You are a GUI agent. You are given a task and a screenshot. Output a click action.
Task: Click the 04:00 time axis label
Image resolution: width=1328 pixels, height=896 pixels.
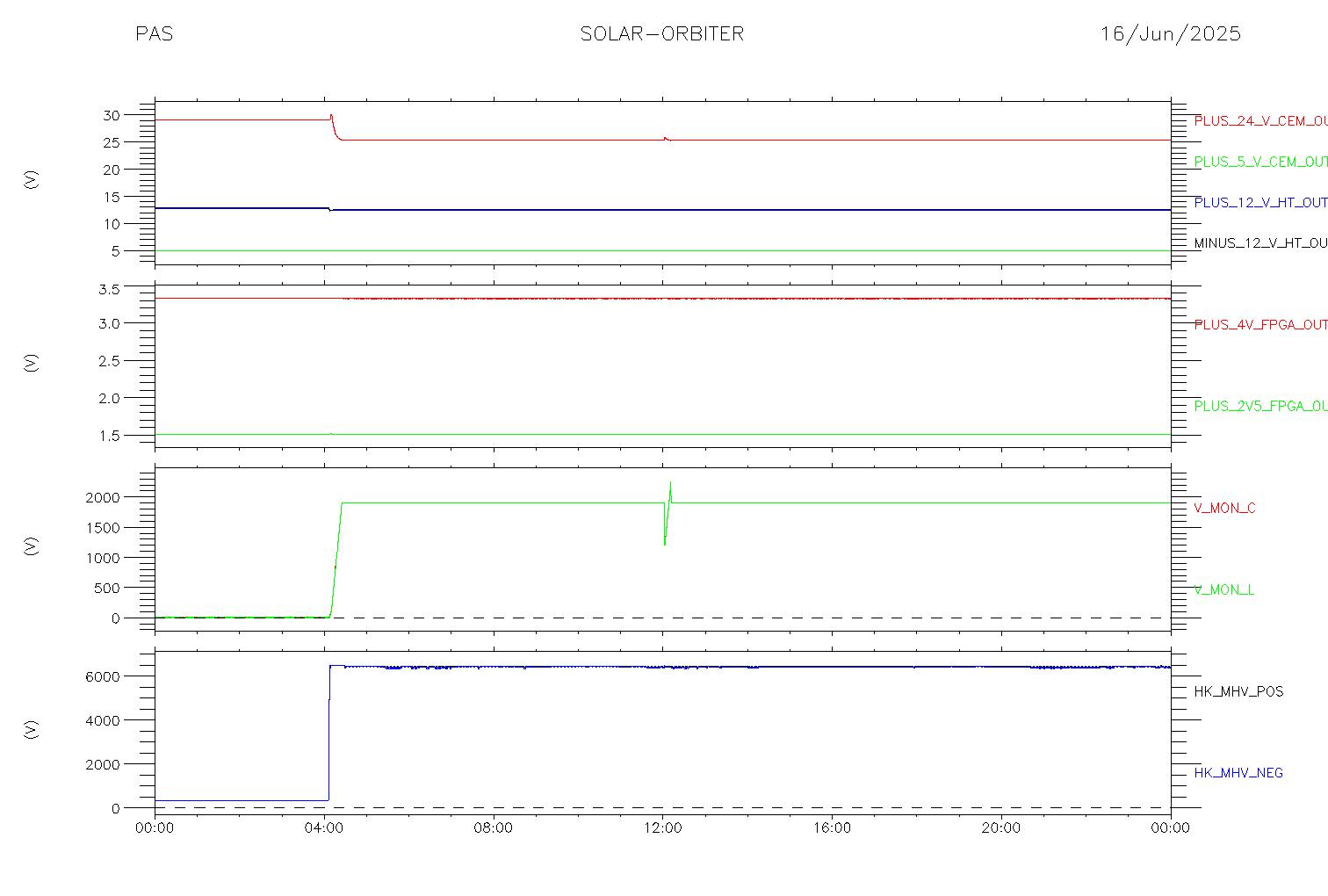(x=324, y=828)
